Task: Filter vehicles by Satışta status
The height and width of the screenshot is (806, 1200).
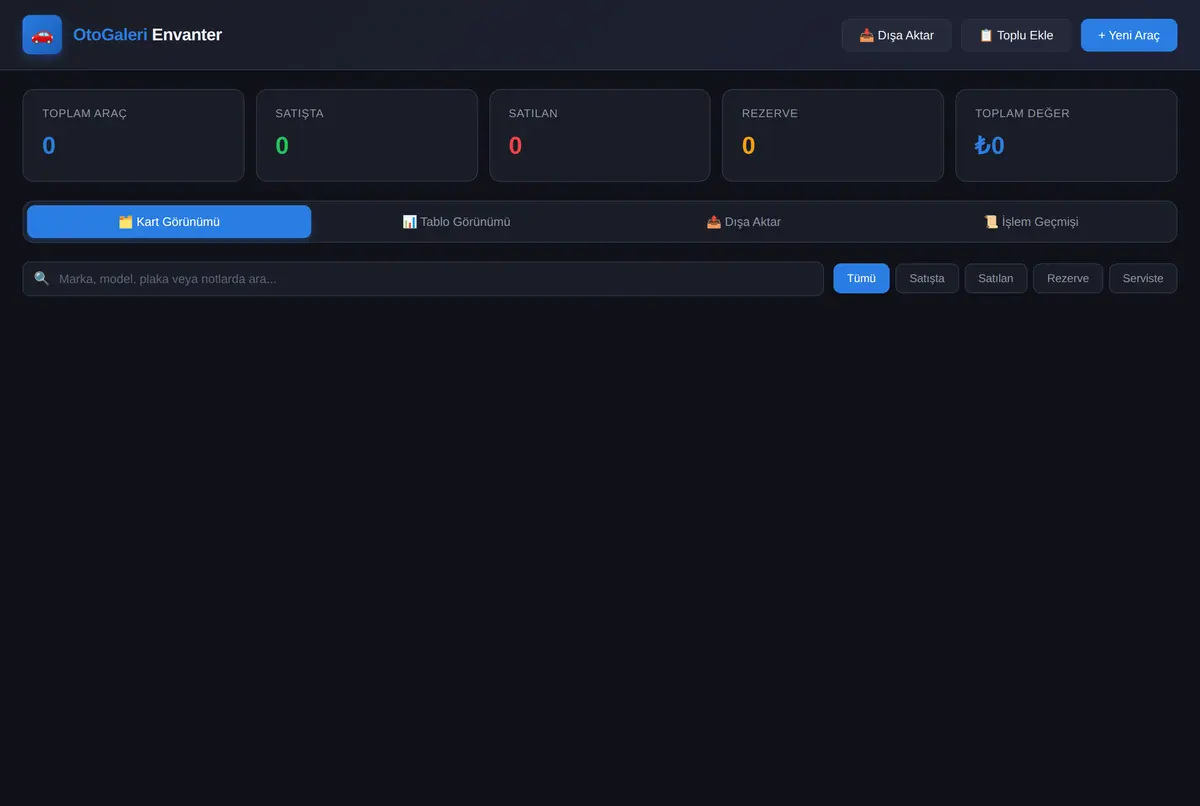Action: pos(927,278)
